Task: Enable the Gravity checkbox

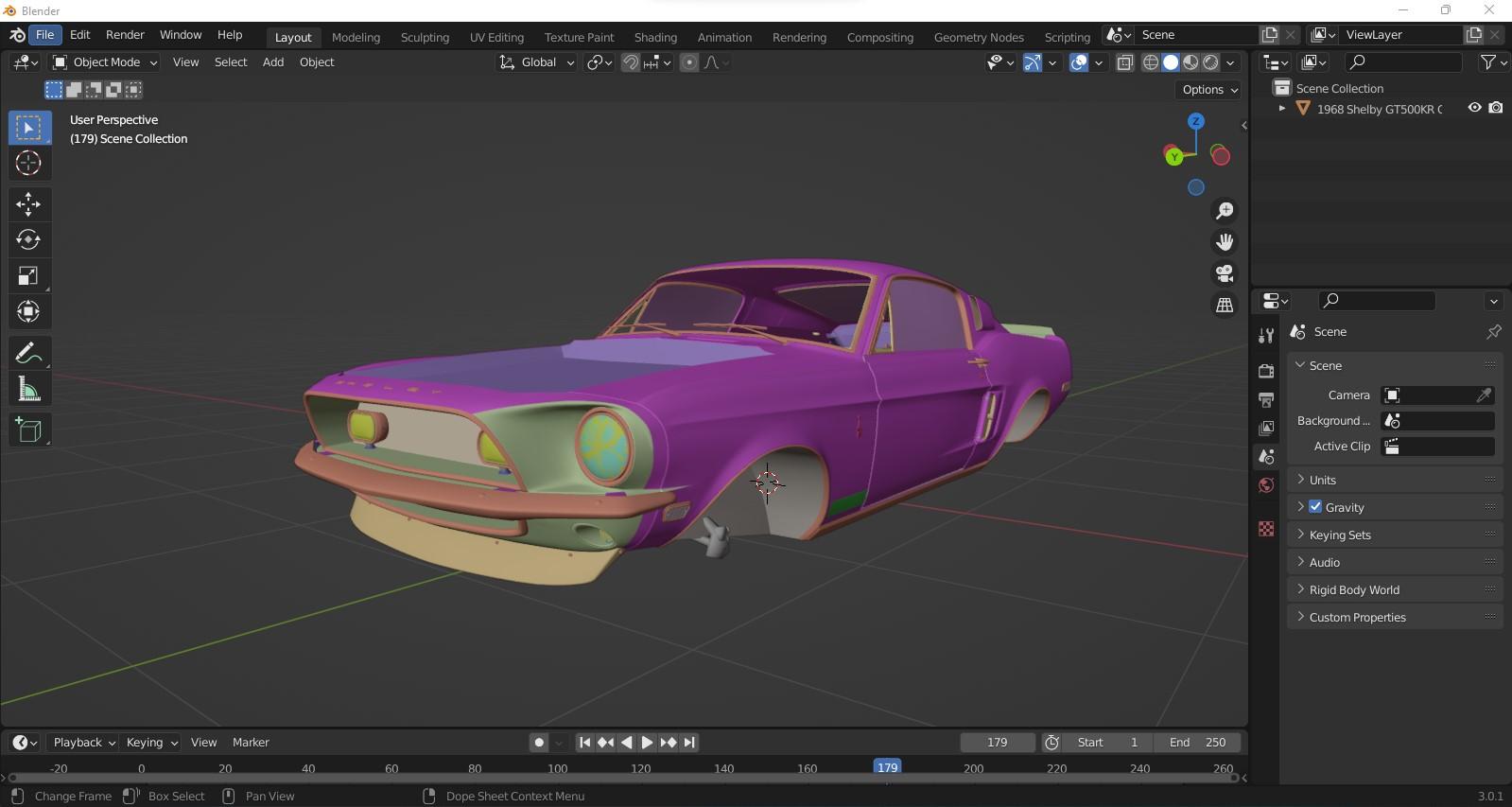Action: [1315, 507]
